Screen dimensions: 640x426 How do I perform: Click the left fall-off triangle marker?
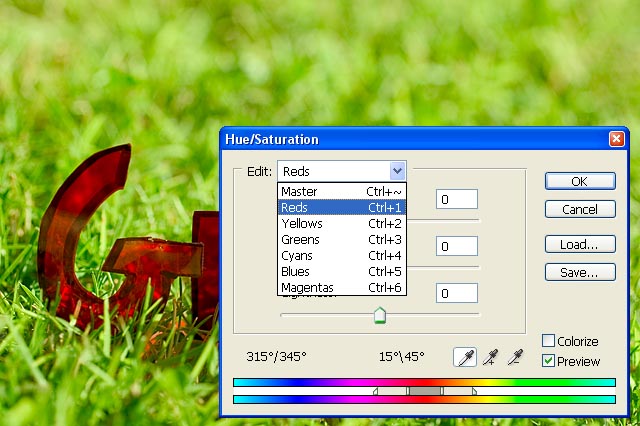(376, 391)
